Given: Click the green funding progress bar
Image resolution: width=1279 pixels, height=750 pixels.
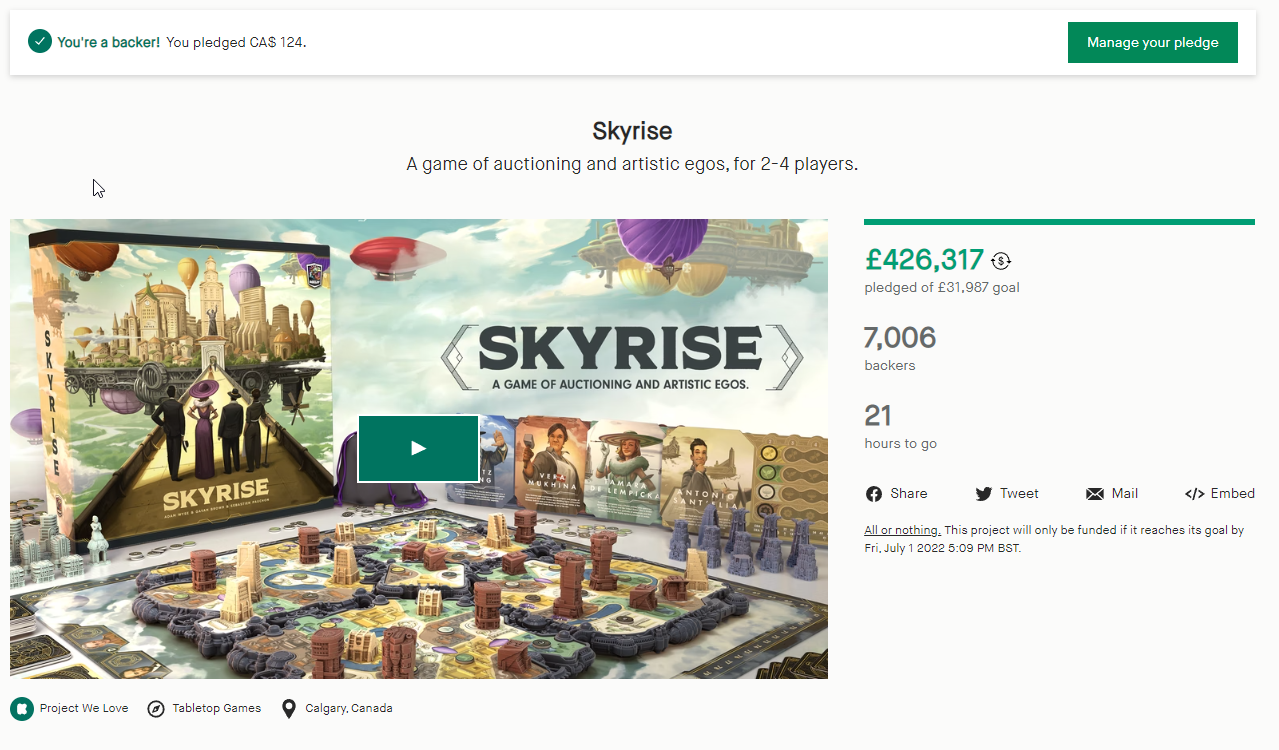Looking at the screenshot, I should coord(1059,222).
